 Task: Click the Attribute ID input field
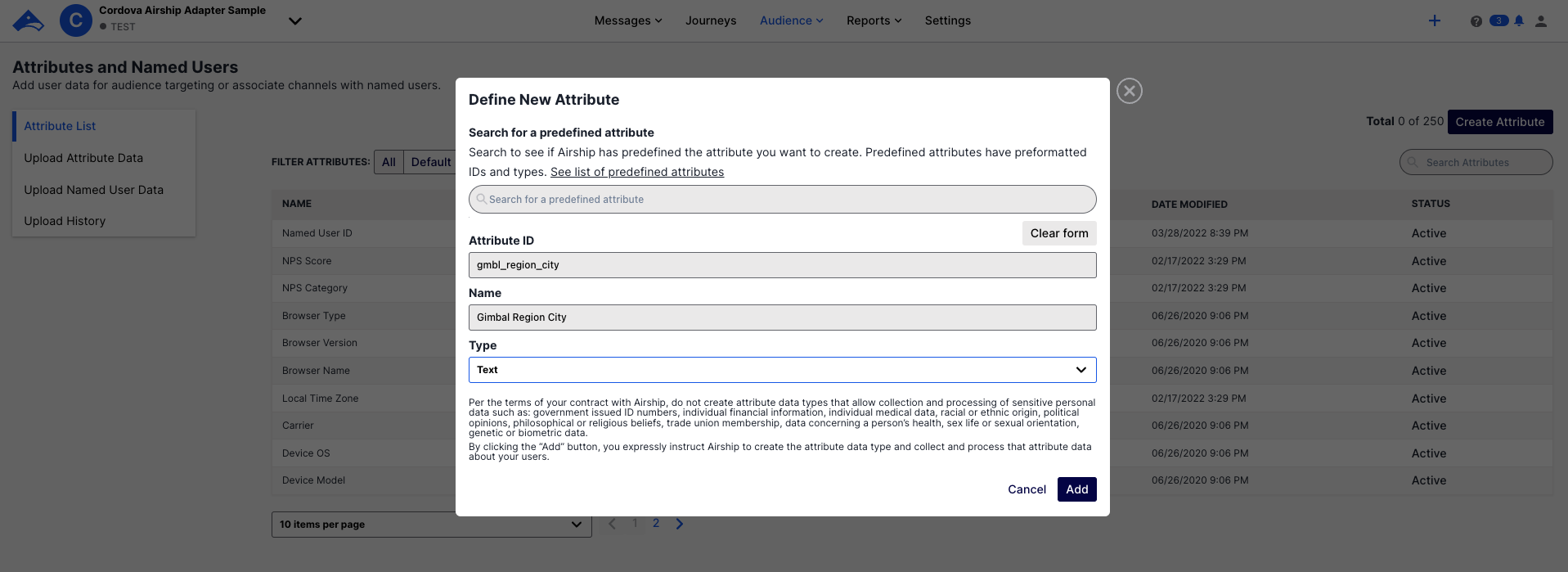coord(782,265)
